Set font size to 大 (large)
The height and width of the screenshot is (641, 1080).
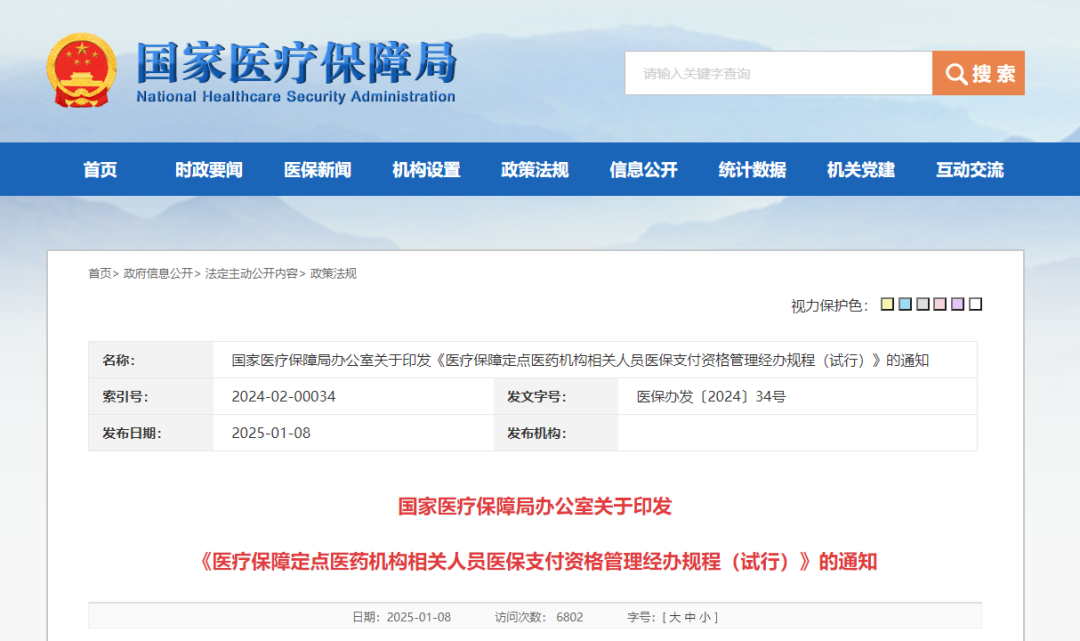click(x=675, y=617)
